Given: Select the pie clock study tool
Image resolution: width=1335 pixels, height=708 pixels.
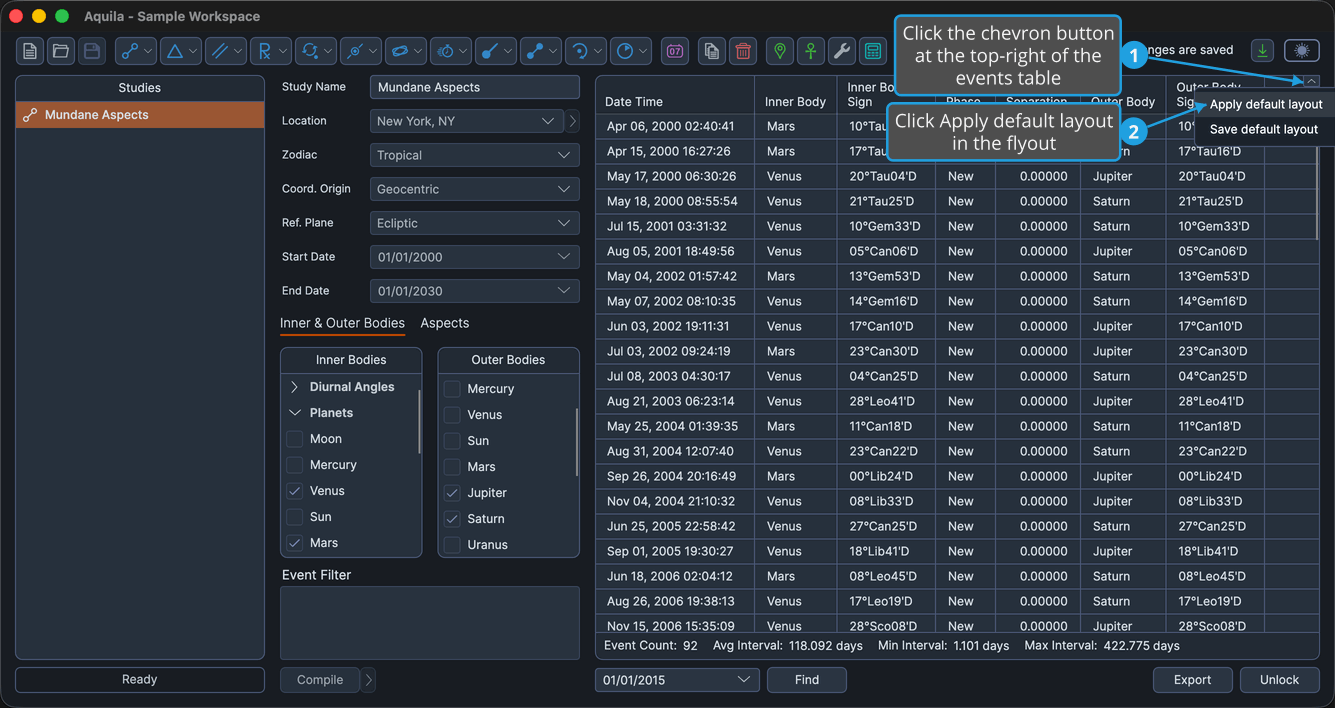Looking at the screenshot, I should 631,51.
